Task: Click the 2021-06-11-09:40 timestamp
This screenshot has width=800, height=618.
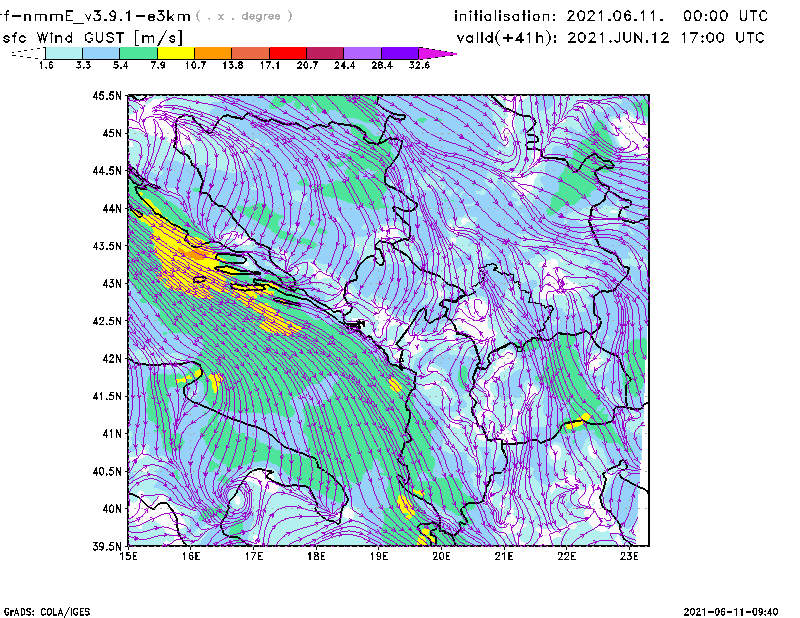Action: (731, 612)
